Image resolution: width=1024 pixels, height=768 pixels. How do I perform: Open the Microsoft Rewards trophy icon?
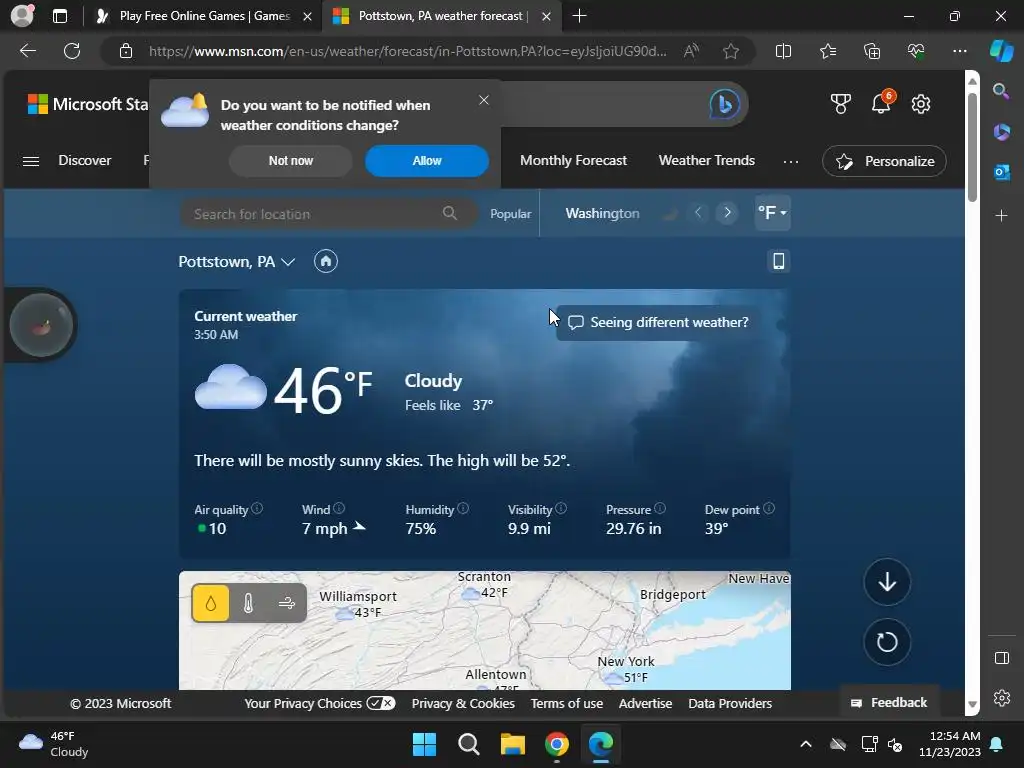click(840, 104)
